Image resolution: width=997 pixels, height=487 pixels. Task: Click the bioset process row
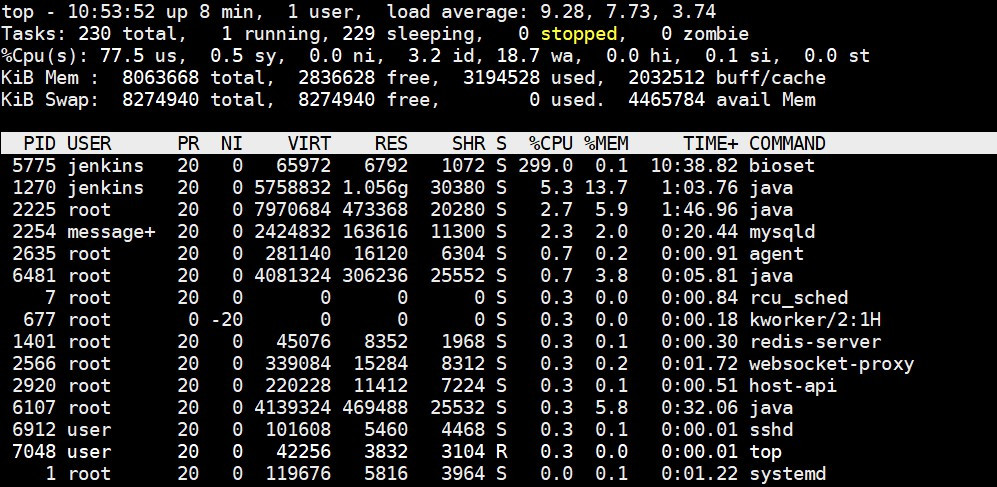click(x=498, y=166)
